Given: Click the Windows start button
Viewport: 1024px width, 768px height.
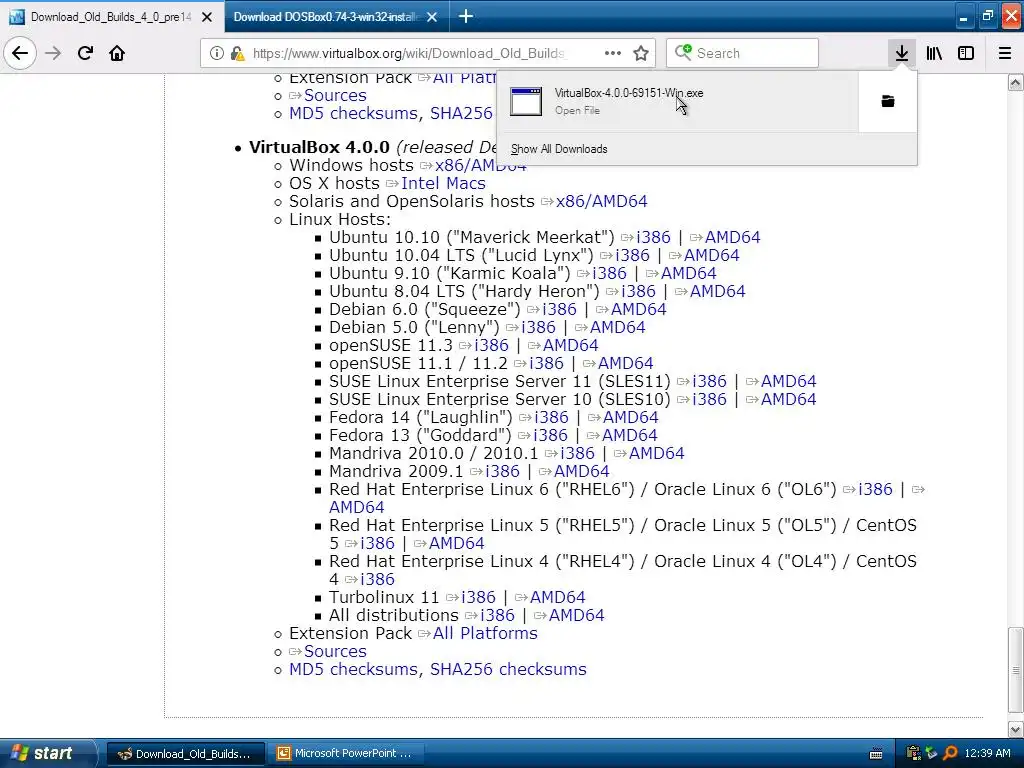Looking at the screenshot, I should [x=48, y=753].
